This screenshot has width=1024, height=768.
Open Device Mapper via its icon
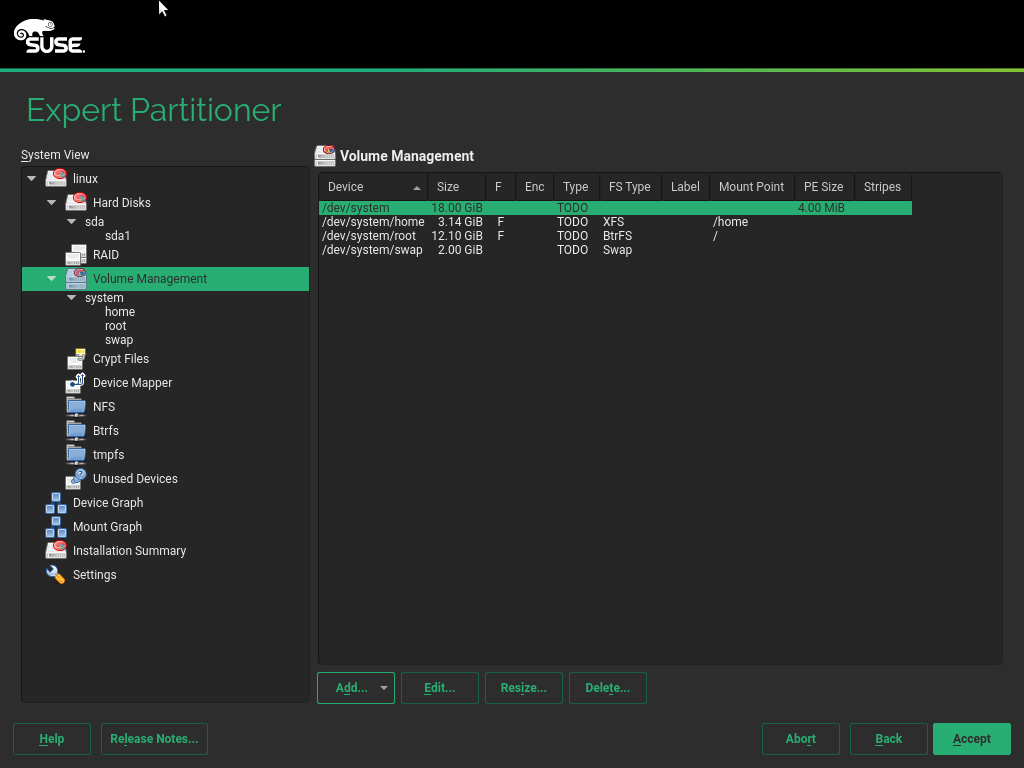[x=76, y=383]
